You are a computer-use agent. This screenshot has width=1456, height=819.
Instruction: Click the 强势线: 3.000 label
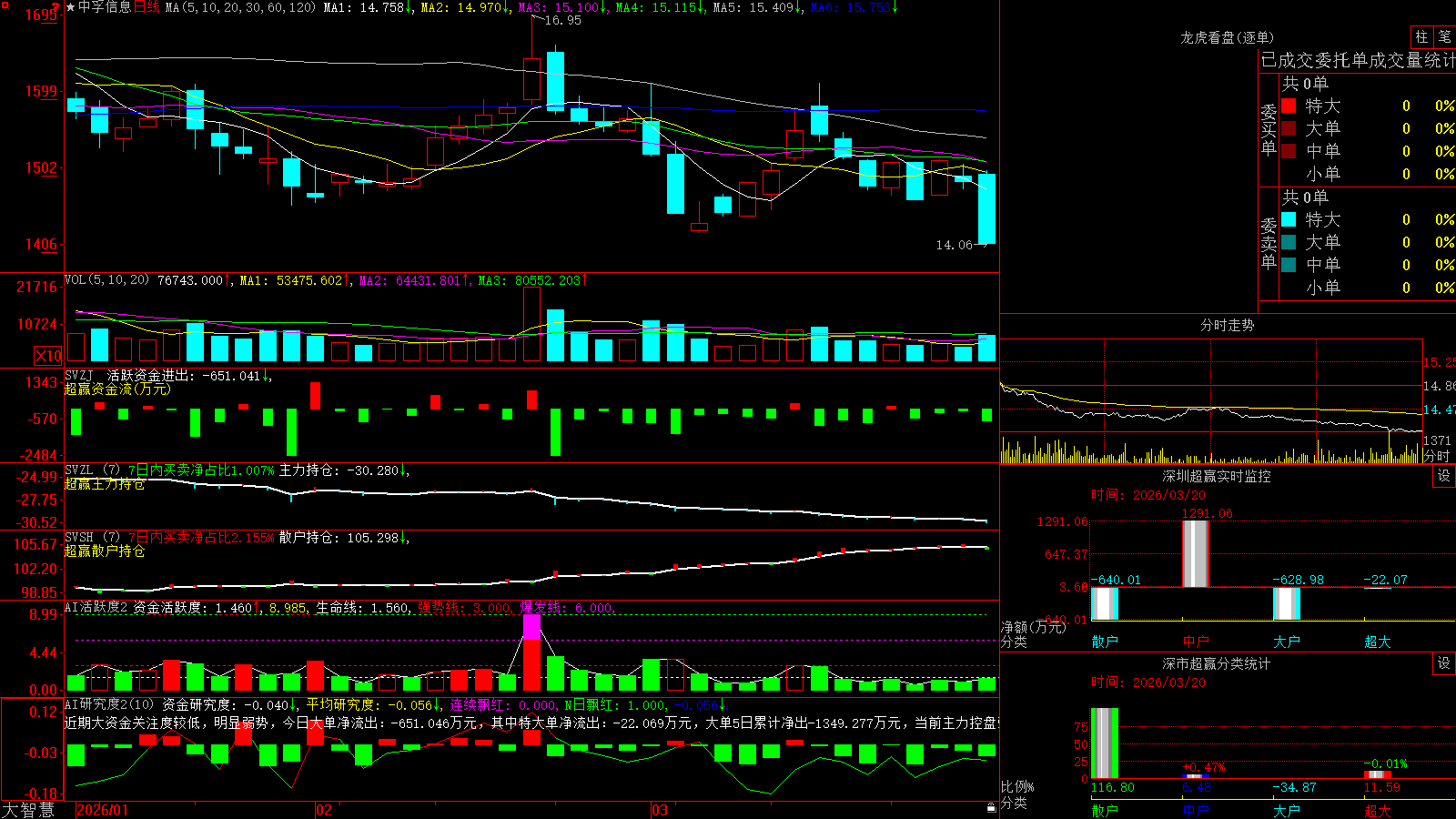[464, 607]
